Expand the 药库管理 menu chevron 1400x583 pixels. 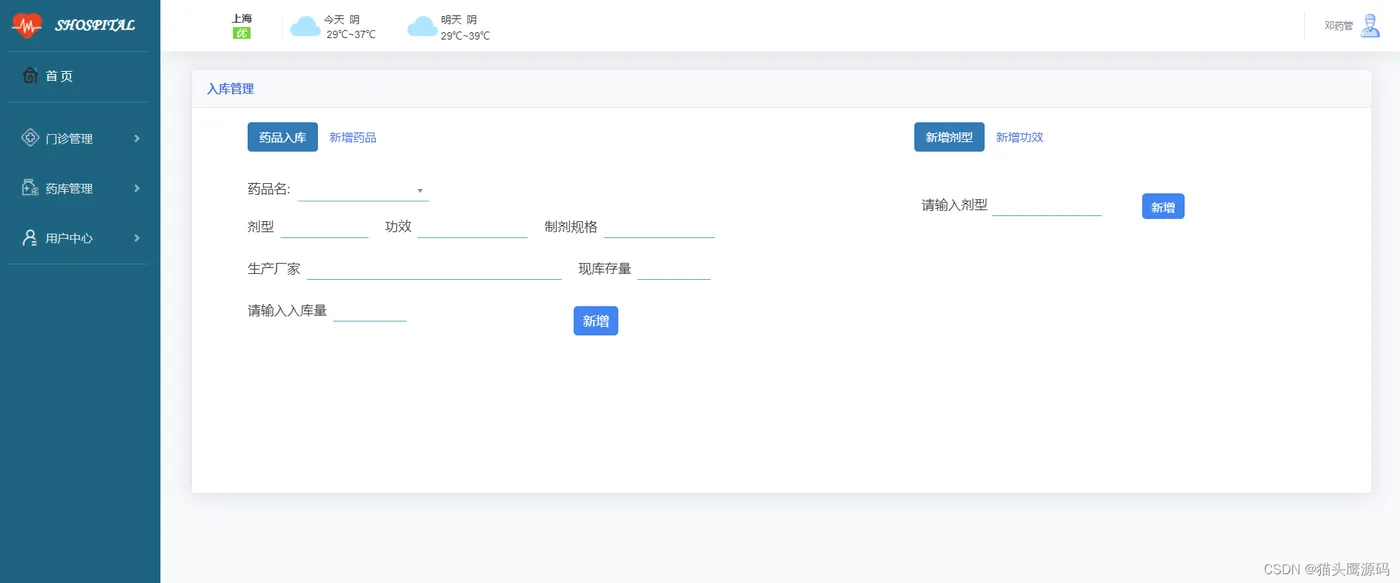point(137,188)
